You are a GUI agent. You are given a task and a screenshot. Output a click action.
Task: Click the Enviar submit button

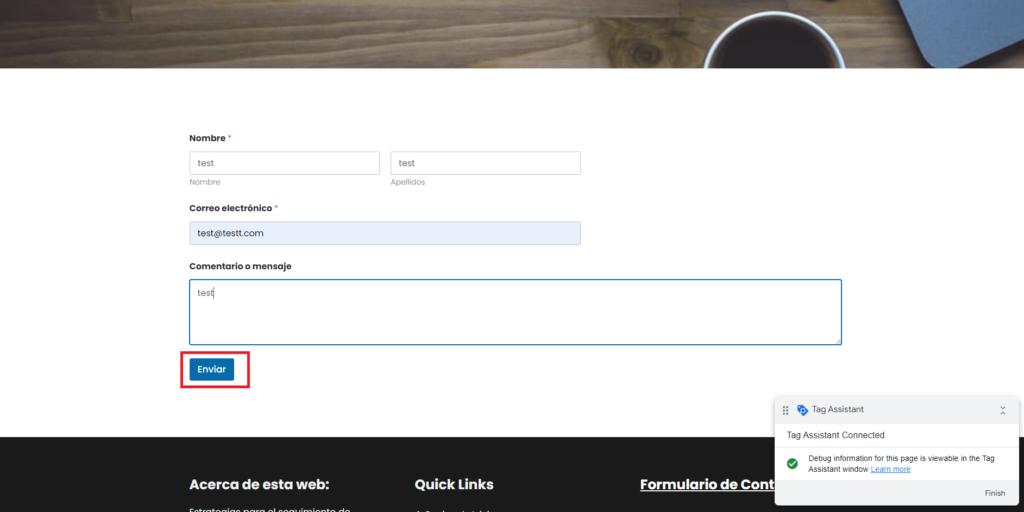pos(212,369)
